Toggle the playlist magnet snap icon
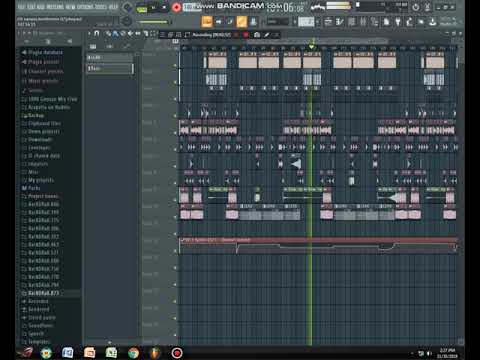Image resolution: width=480 pixels, height=360 pixels. coord(96,33)
